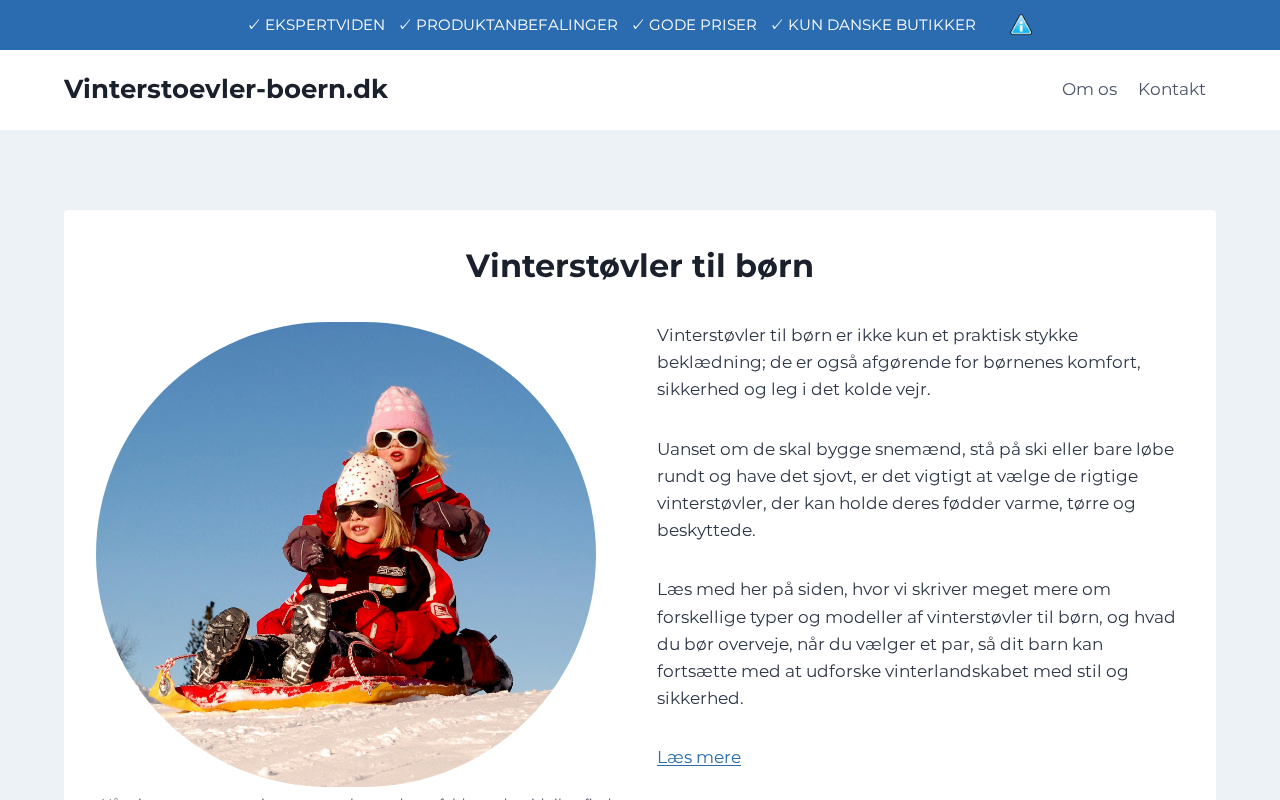
Task: Follow the Læs mere link
Action: (699, 757)
